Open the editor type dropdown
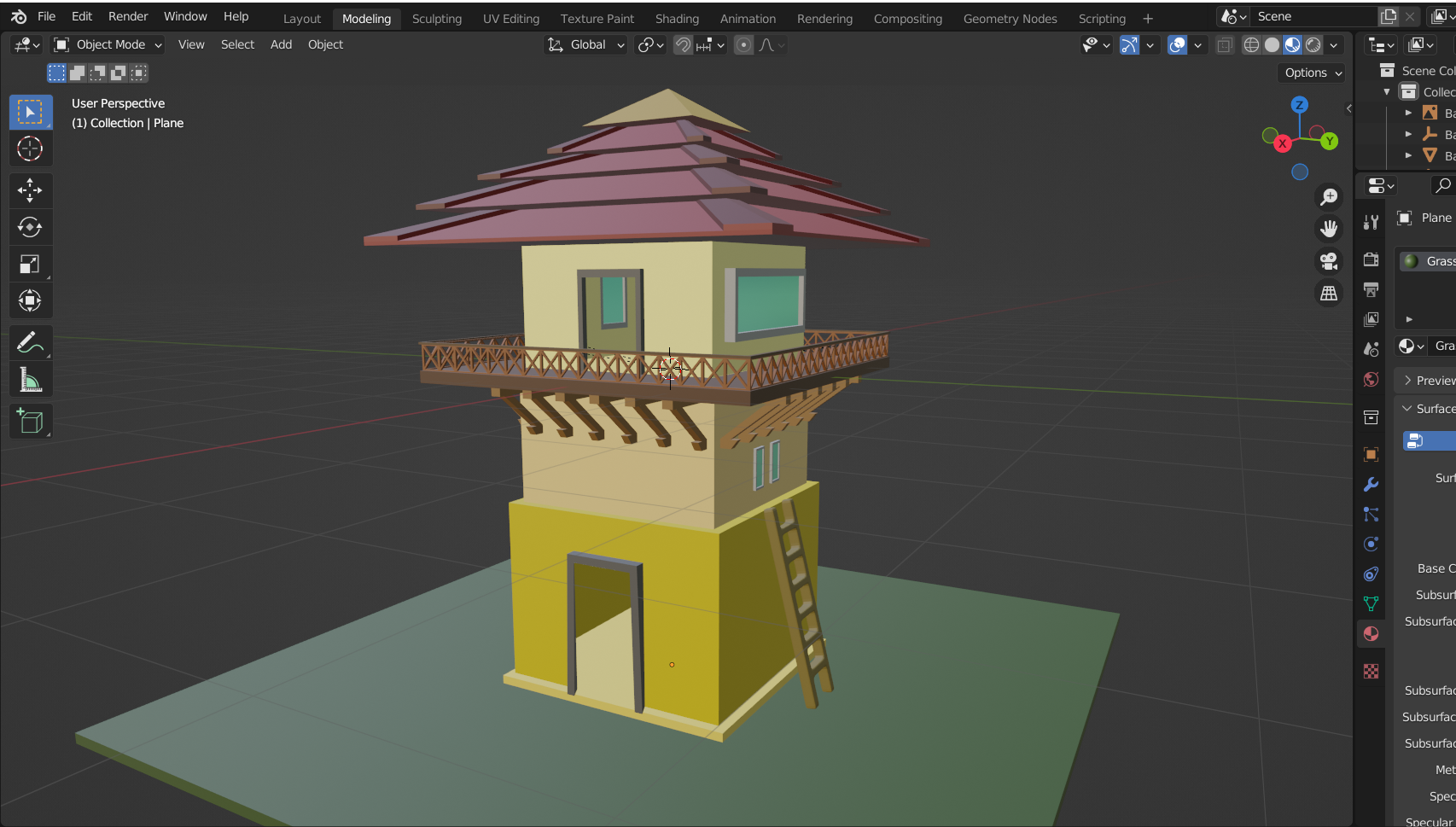The width and height of the screenshot is (1456, 827). point(27,44)
